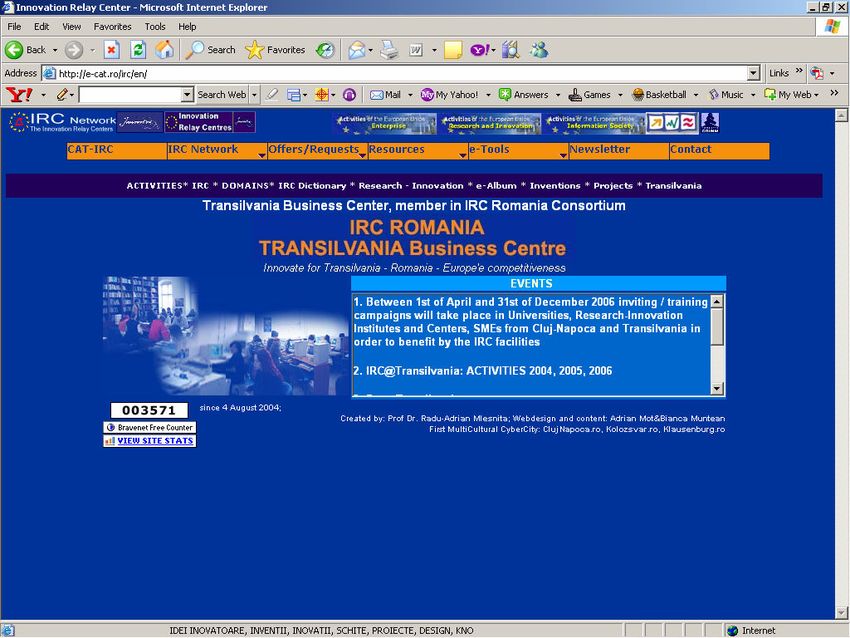Open Yahoo Mail from the Yahoo toolbar
Image resolution: width=850 pixels, height=638 pixels.
385,95
